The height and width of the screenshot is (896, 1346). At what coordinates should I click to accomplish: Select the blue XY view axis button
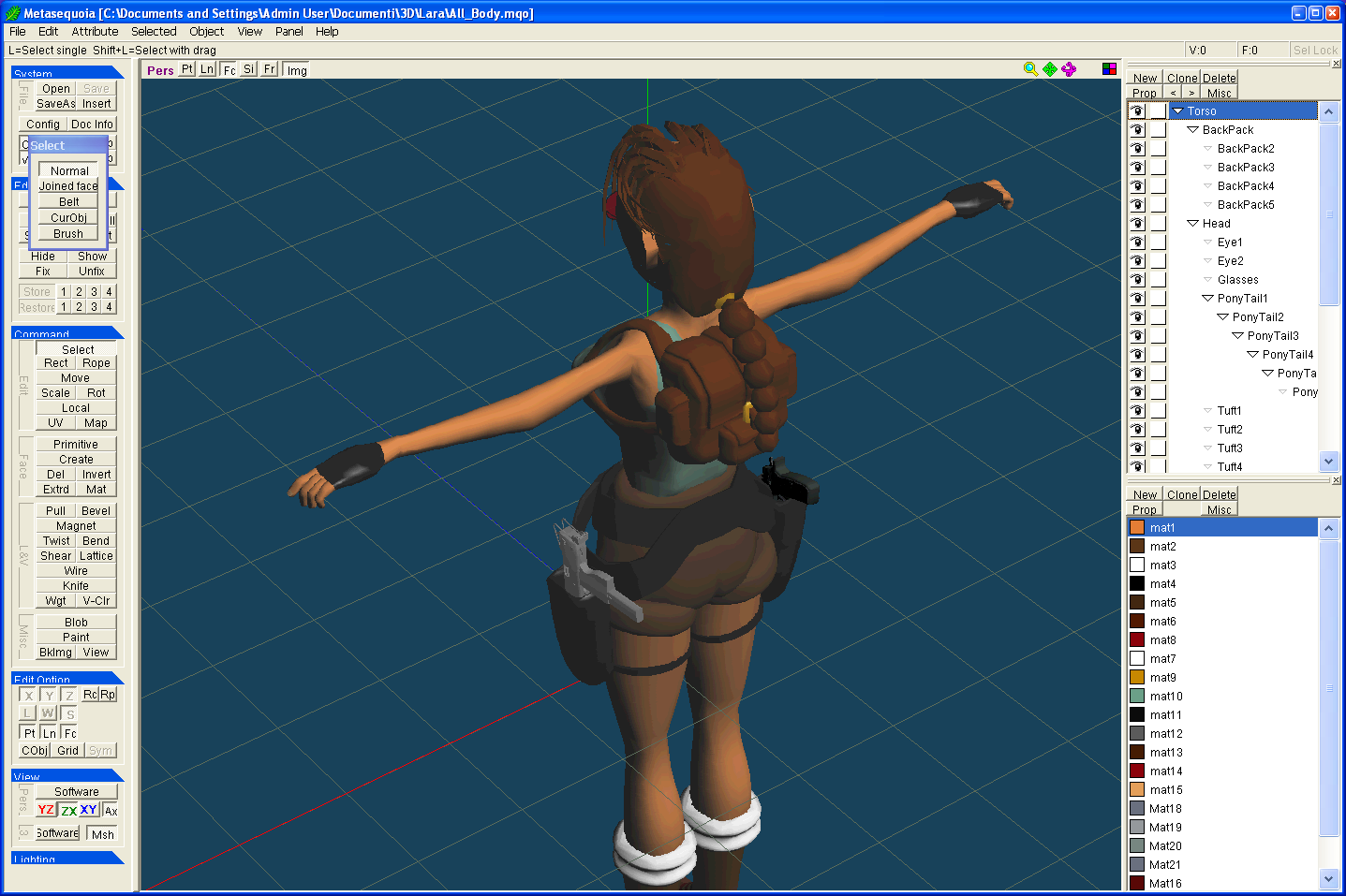point(88,810)
